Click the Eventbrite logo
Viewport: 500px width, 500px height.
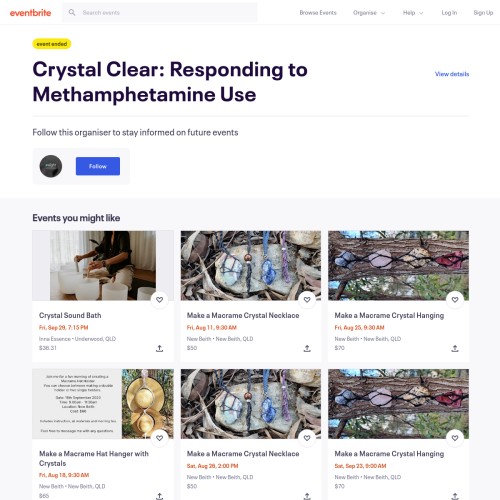[30, 13]
